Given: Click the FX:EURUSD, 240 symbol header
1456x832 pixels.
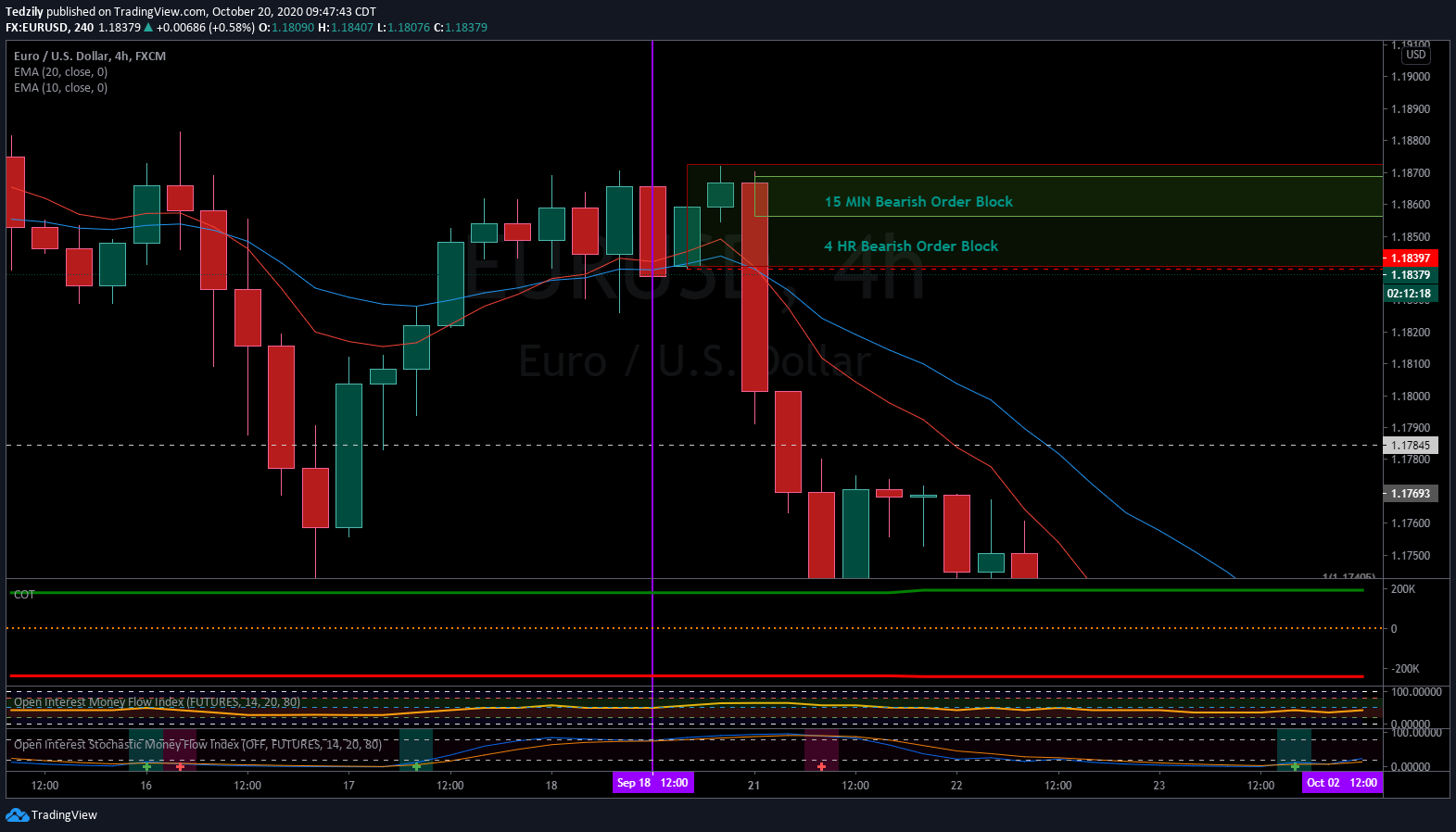Looking at the screenshot, I should click(49, 28).
